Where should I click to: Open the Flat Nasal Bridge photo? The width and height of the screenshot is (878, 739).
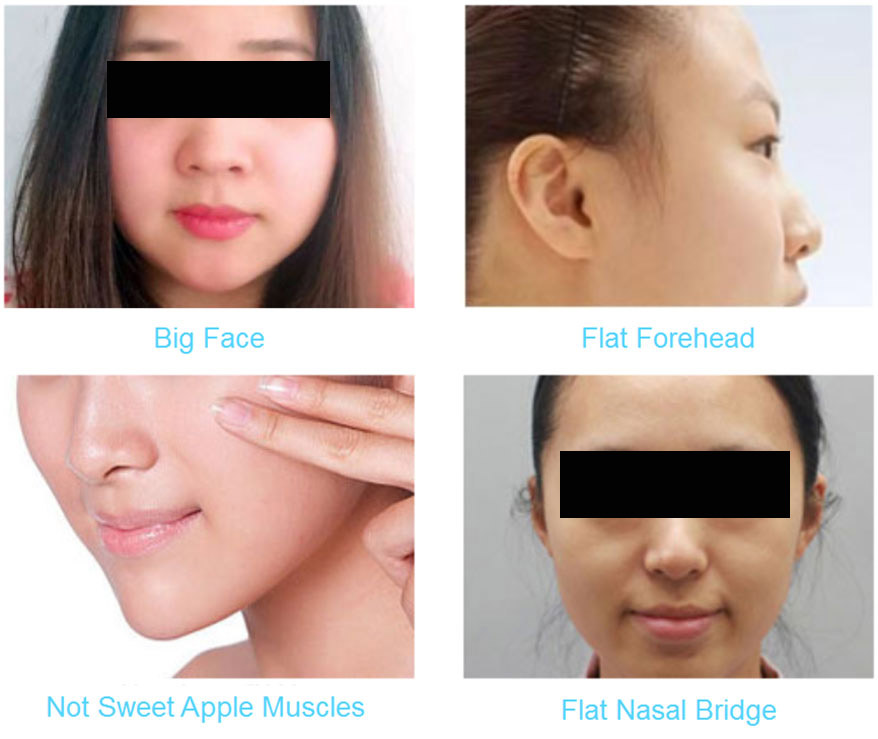[x=668, y=526]
